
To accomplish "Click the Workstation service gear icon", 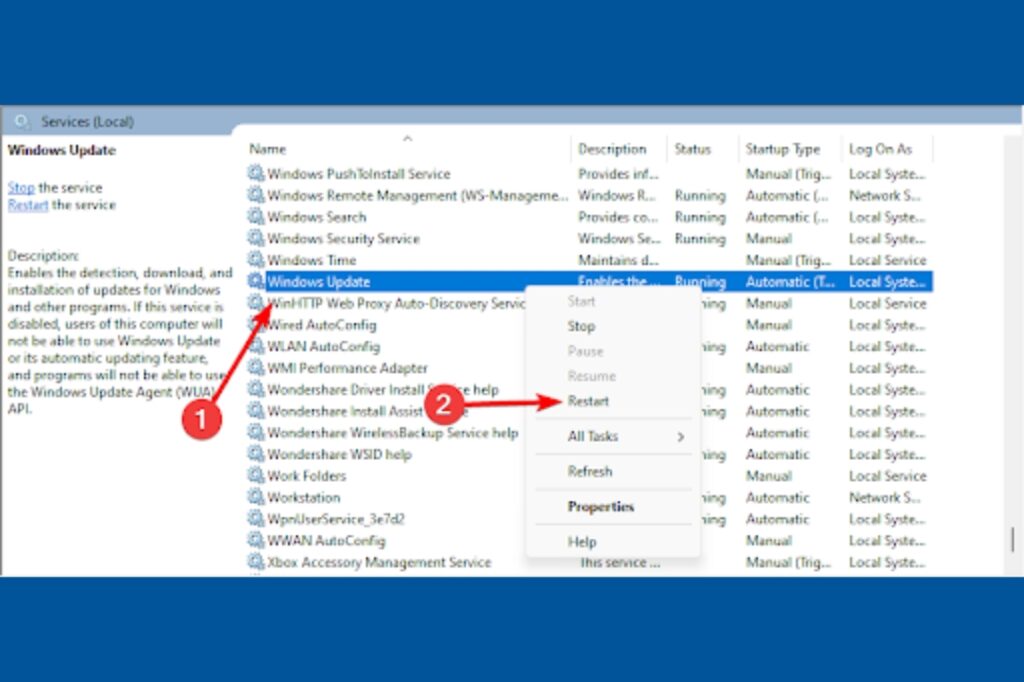I will click(x=256, y=498).
